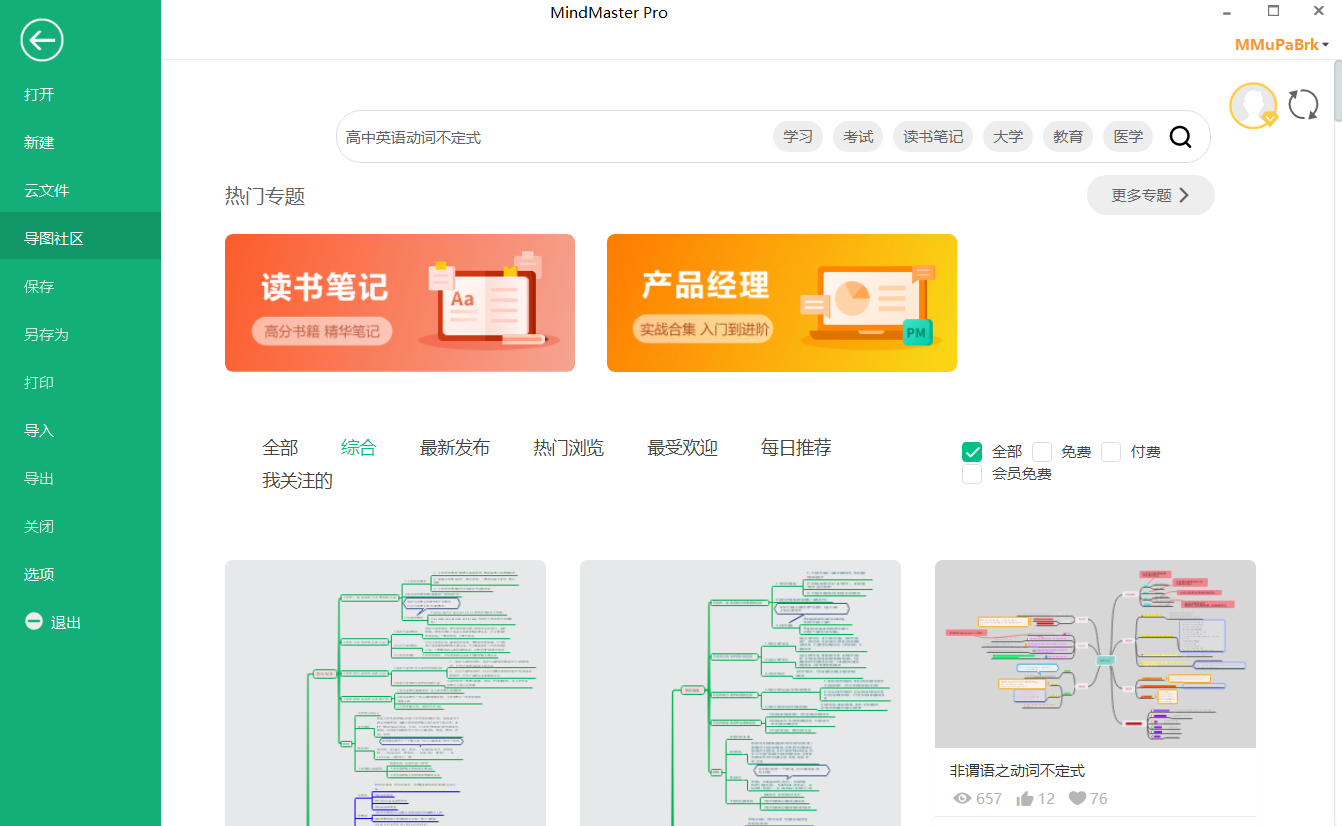Viewport: 1342px width, 826px height.
Task: Click the minus icon beside 退出
Action: pyautogui.click(x=33, y=622)
